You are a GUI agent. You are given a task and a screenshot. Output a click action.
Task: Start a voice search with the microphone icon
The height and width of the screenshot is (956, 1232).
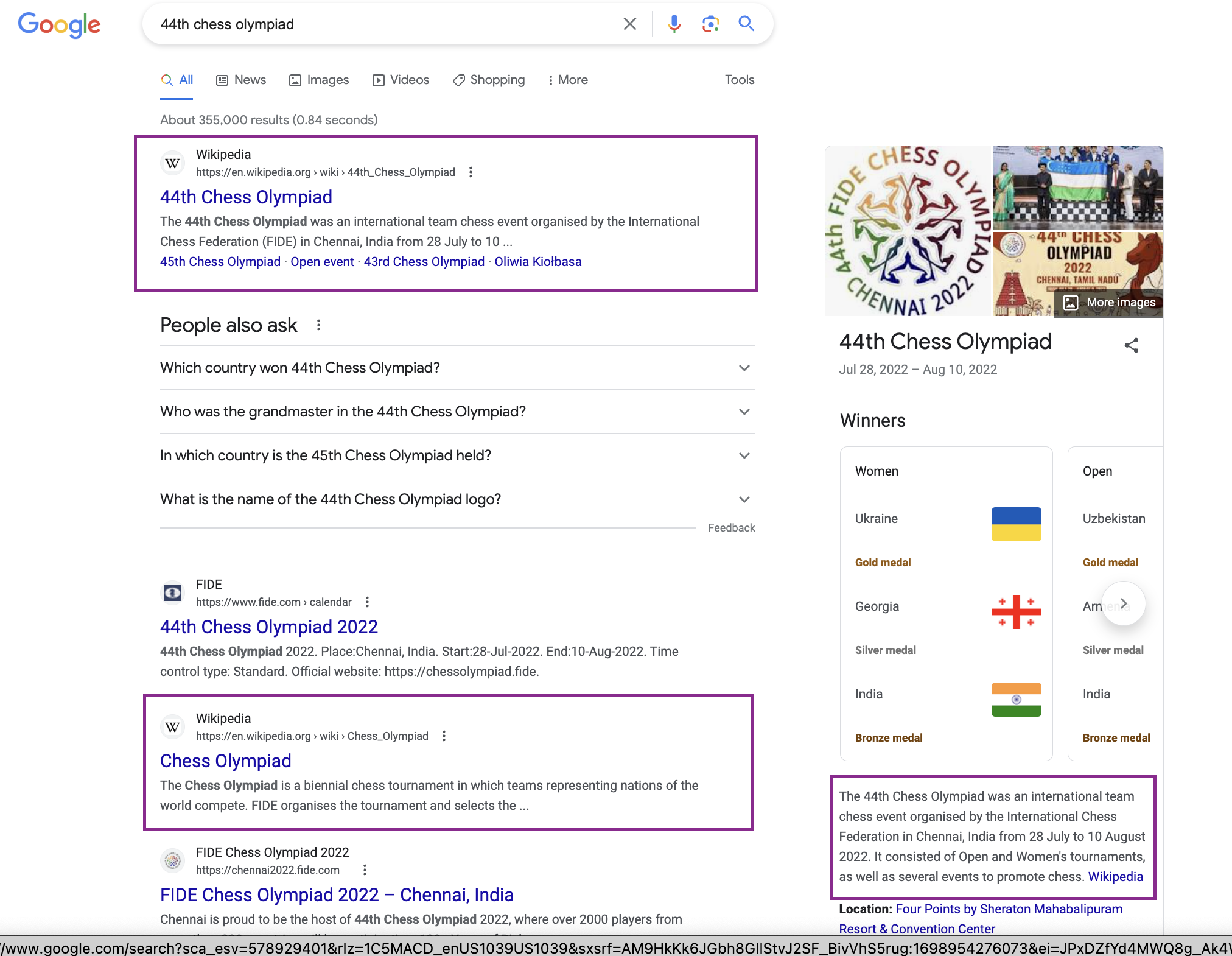[674, 24]
